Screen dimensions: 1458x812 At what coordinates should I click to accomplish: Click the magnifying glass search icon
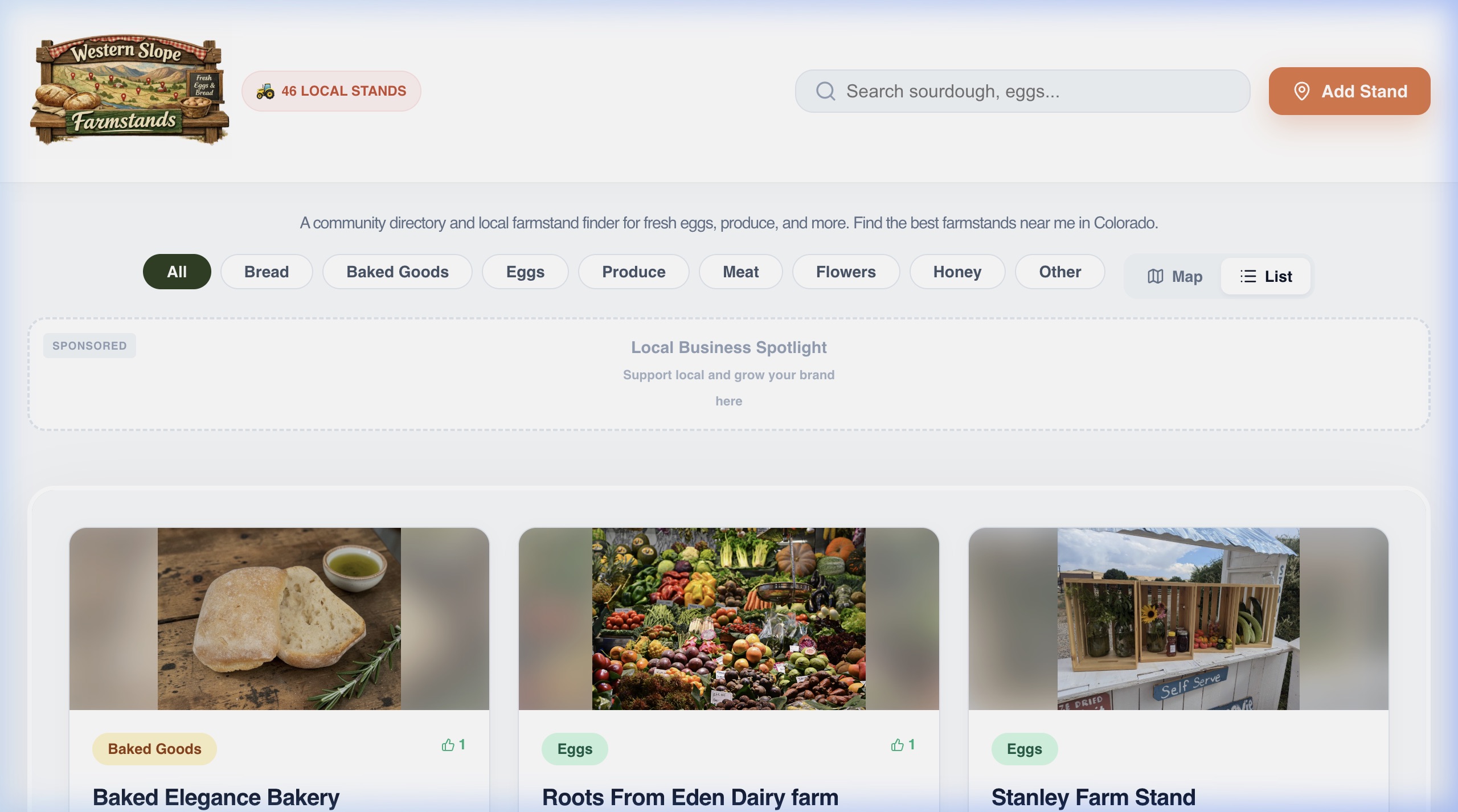825,91
